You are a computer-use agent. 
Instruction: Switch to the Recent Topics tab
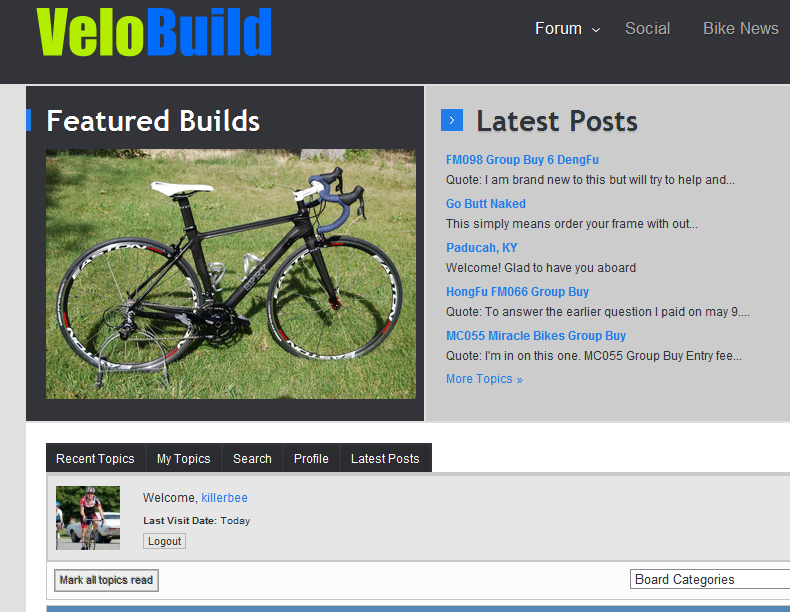tap(95, 458)
